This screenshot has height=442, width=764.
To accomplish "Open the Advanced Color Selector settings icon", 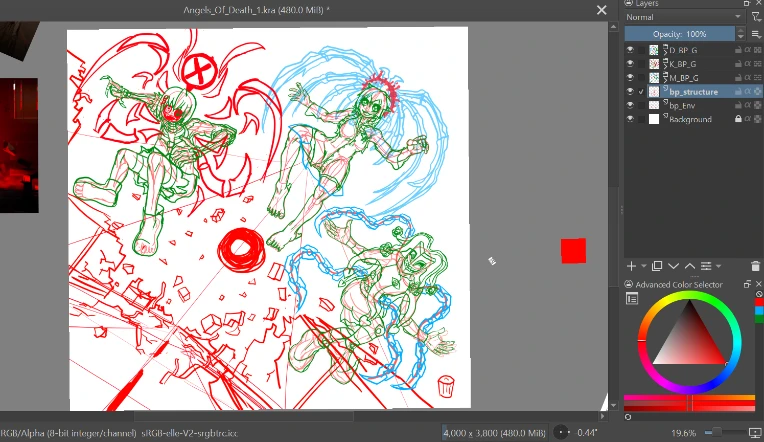I will pyautogui.click(x=632, y=298).
